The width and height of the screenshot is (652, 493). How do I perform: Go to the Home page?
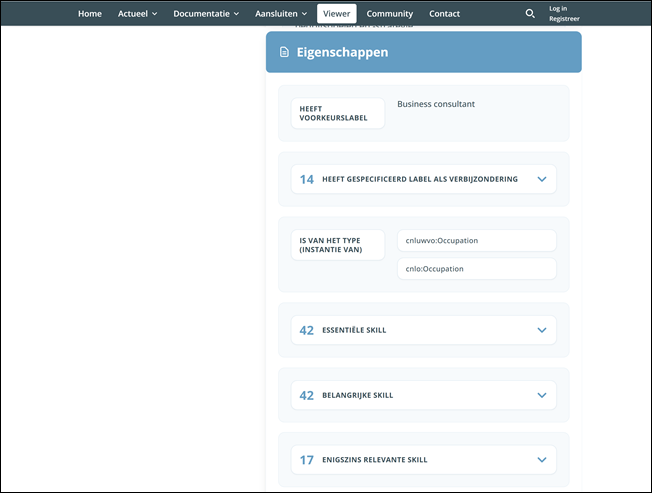(x=90, y=14)
